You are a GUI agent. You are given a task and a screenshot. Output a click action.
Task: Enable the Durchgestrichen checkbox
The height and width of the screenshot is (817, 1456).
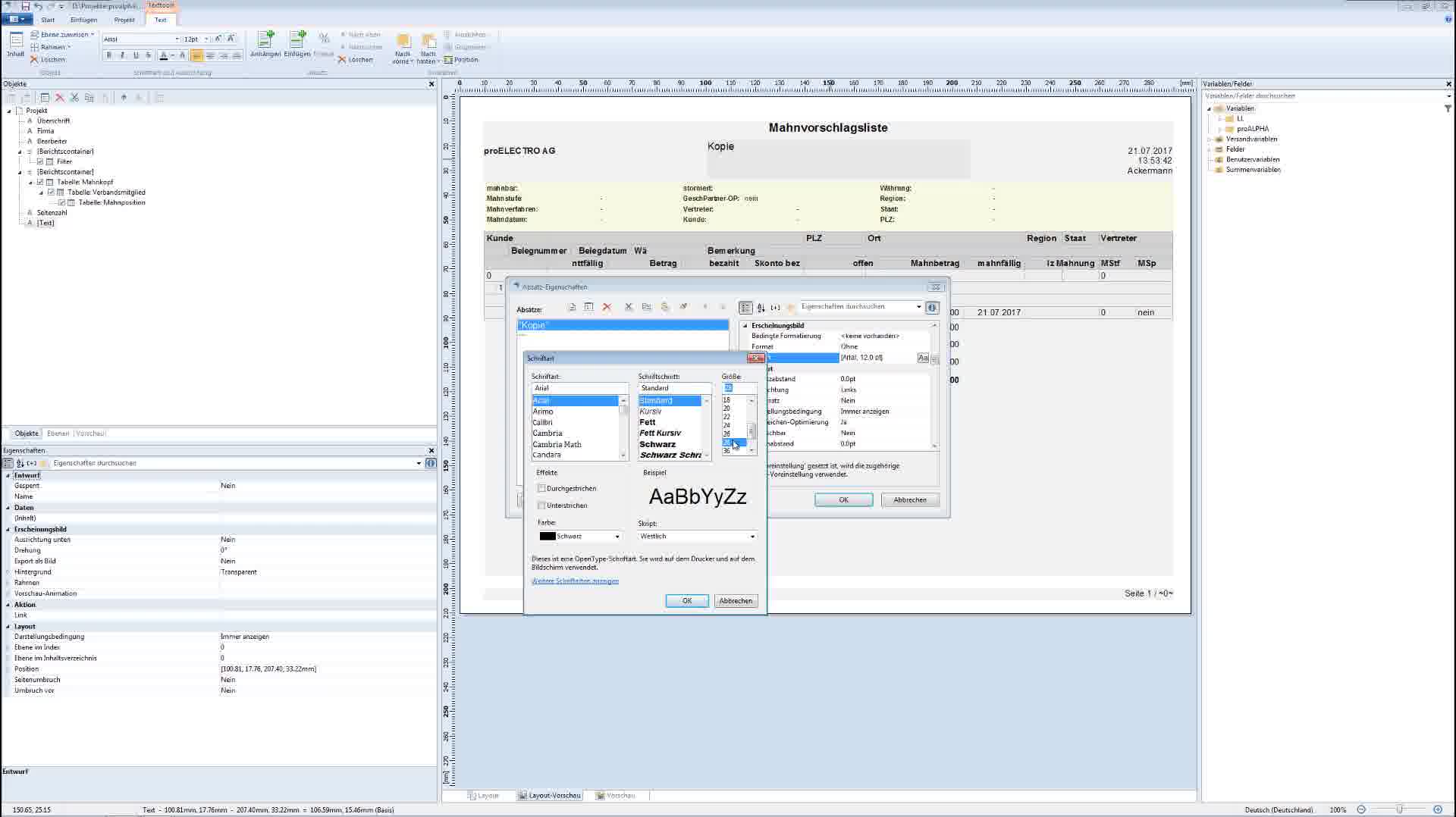coord(541,489)
